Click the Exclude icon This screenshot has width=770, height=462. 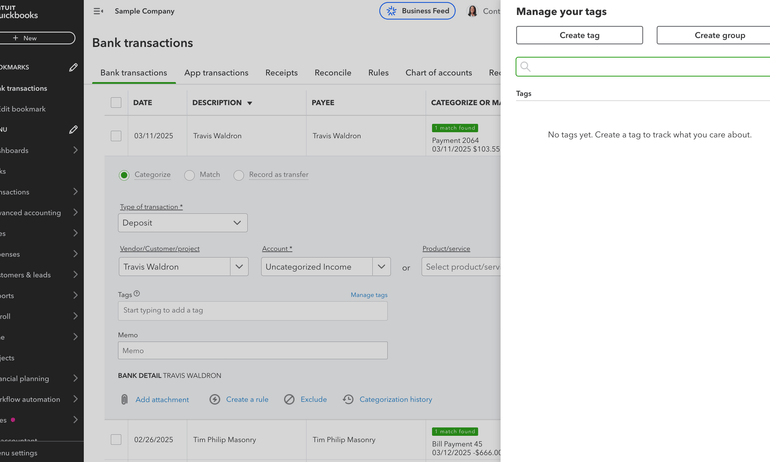click(289, 399)
